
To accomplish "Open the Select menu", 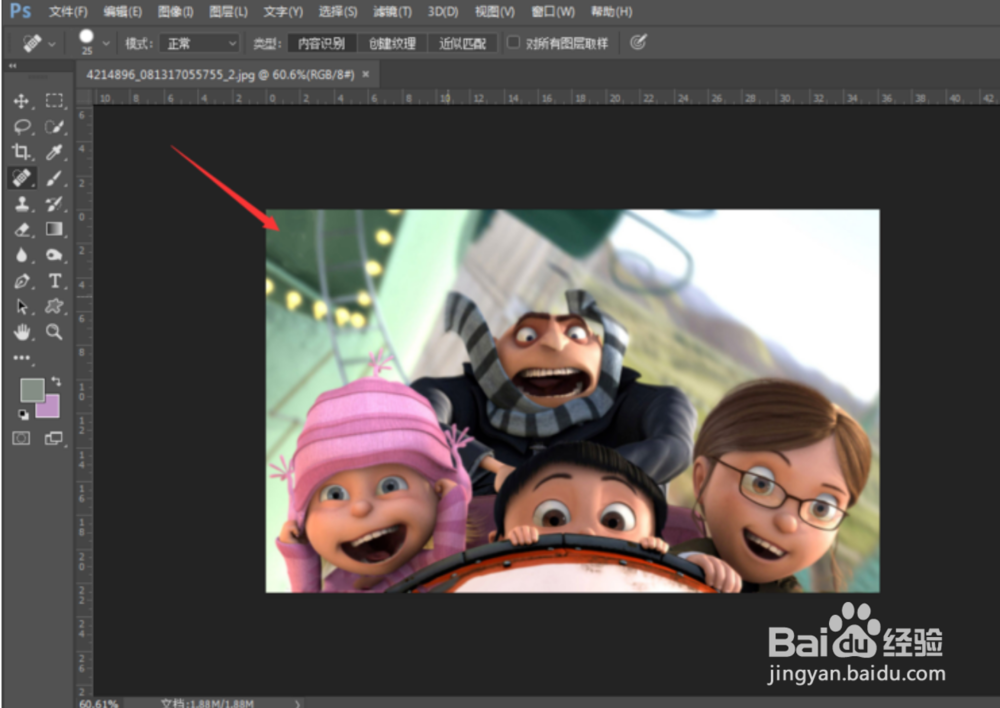I will (x=338, y=11).
